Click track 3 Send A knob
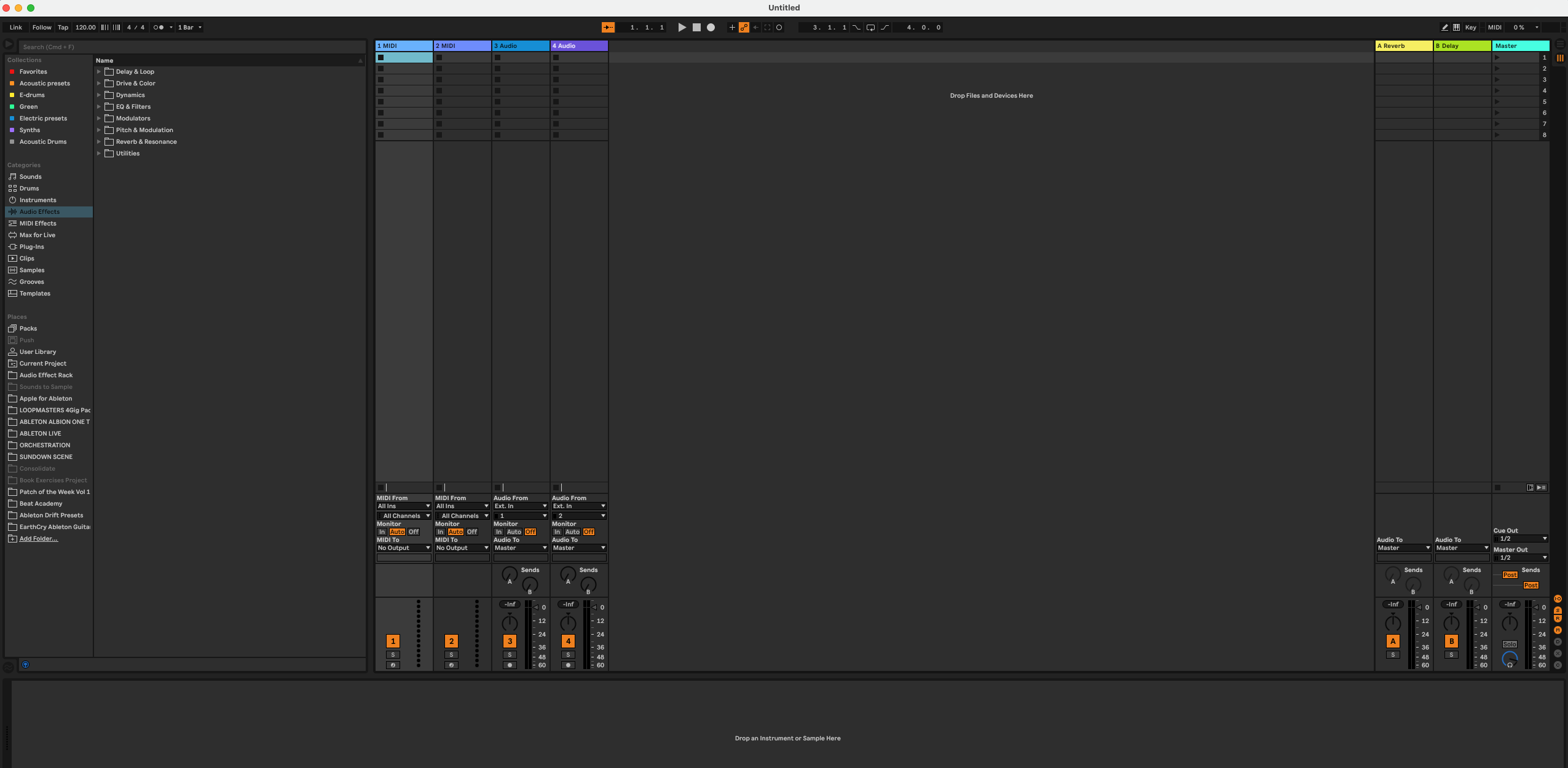This screenshot has height=768, width=1568. pyautogui.click(x=510, y=574)
